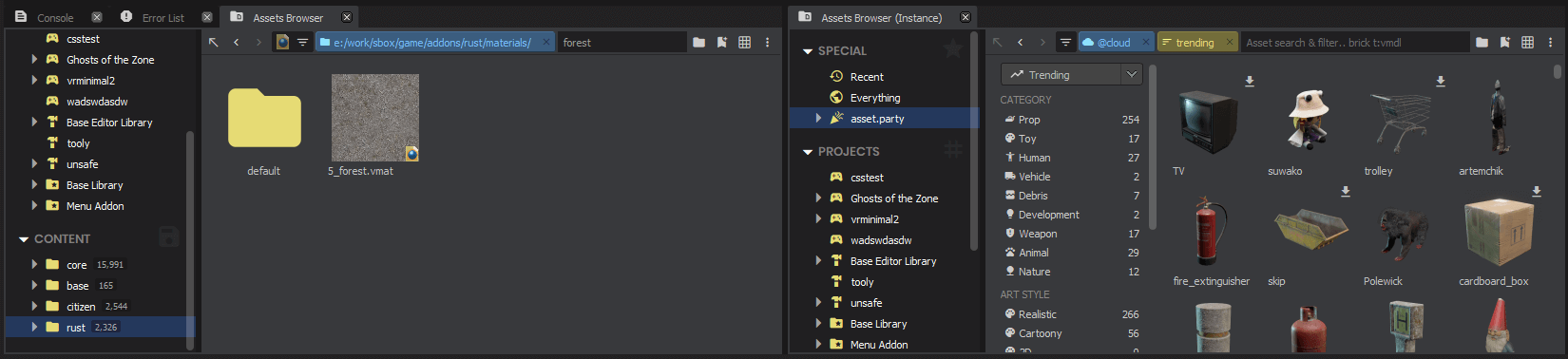
Task: Toggle grid view in left Assets Browser
Action: tap(745, 42)
